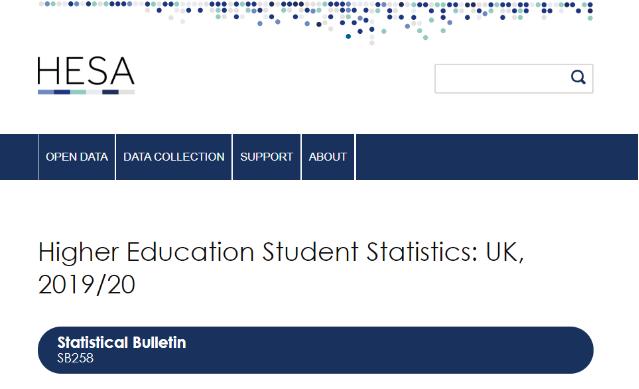This screenshot has height=389, width=639.
Task: Click the Statistical Bulletin SB258 banner
Action: point(315,350)
